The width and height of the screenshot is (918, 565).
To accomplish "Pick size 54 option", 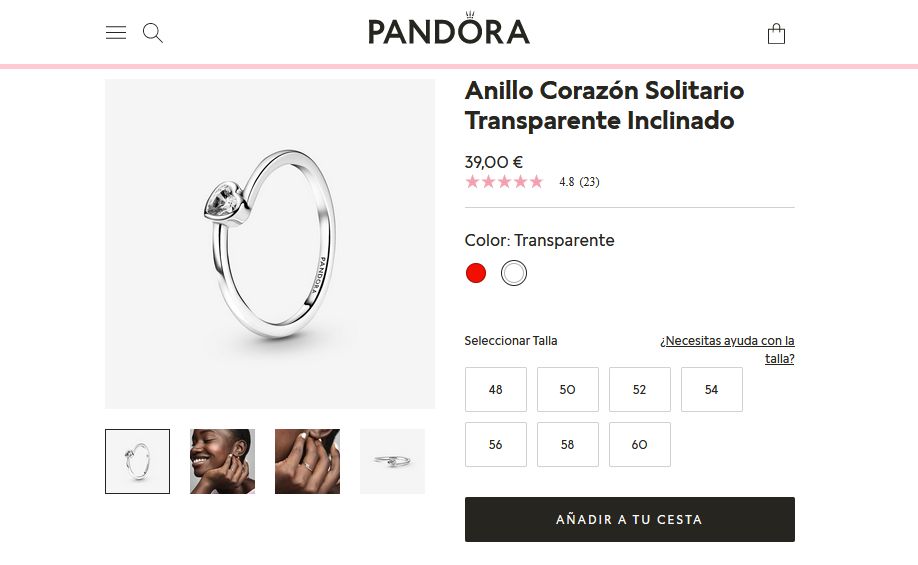I will coord(712,389).
